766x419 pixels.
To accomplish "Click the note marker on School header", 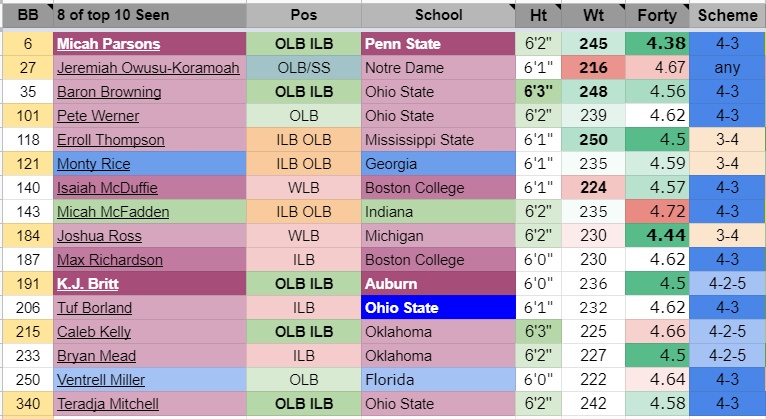I will pos(512,6).
